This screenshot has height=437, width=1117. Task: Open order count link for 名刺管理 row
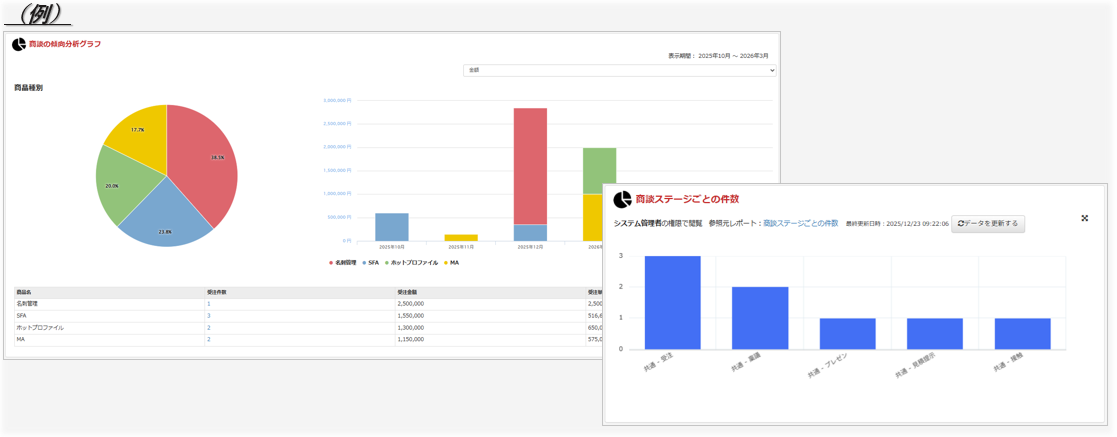209,304
